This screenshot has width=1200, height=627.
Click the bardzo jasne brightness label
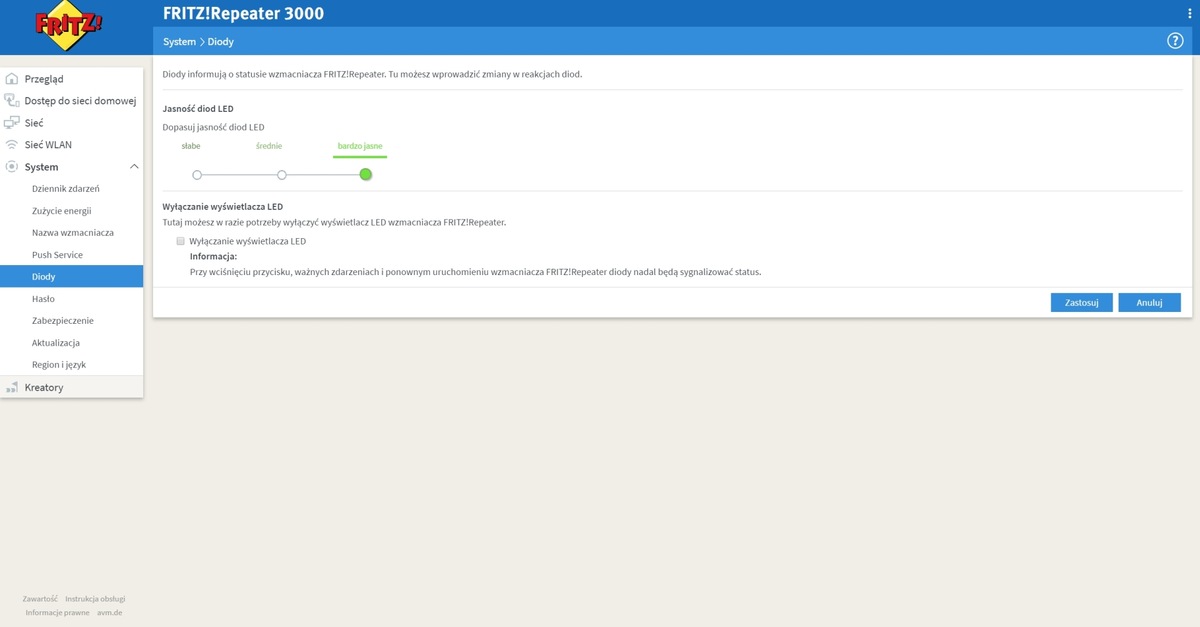click(x=360, y=146)
